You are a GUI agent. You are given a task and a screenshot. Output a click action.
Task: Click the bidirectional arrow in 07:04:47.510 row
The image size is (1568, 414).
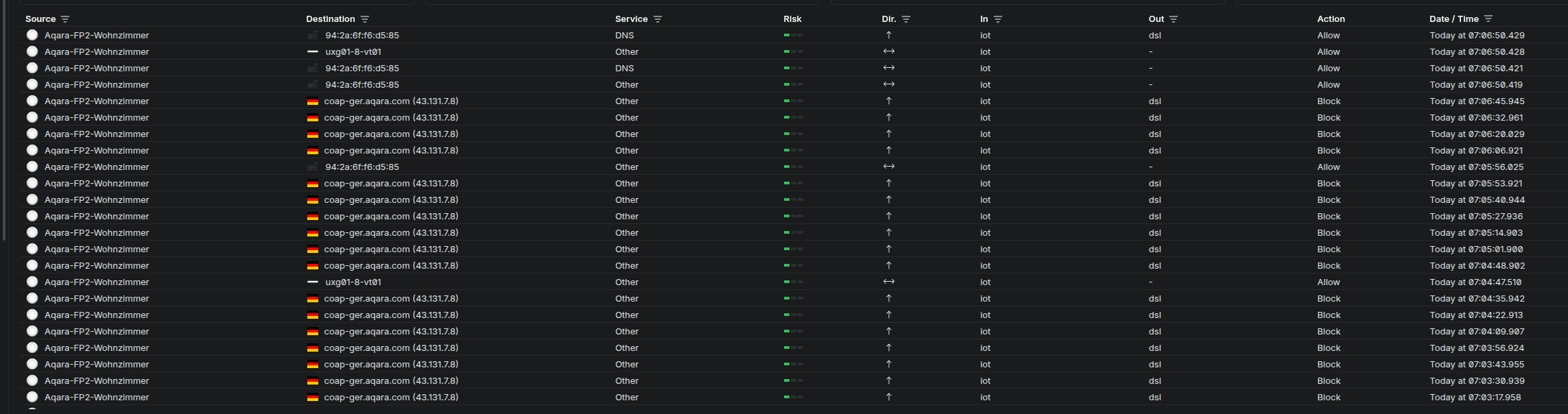tap(889, 282)
